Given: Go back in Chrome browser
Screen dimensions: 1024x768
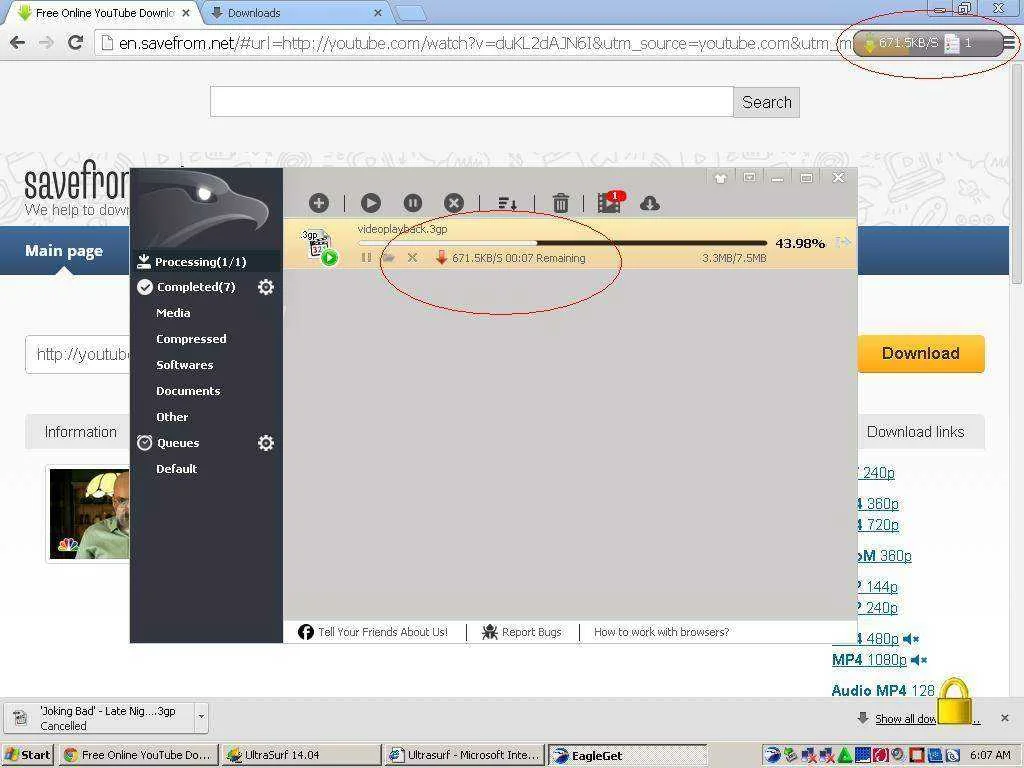Looking at the screenshot, I should tap(18, 43).
